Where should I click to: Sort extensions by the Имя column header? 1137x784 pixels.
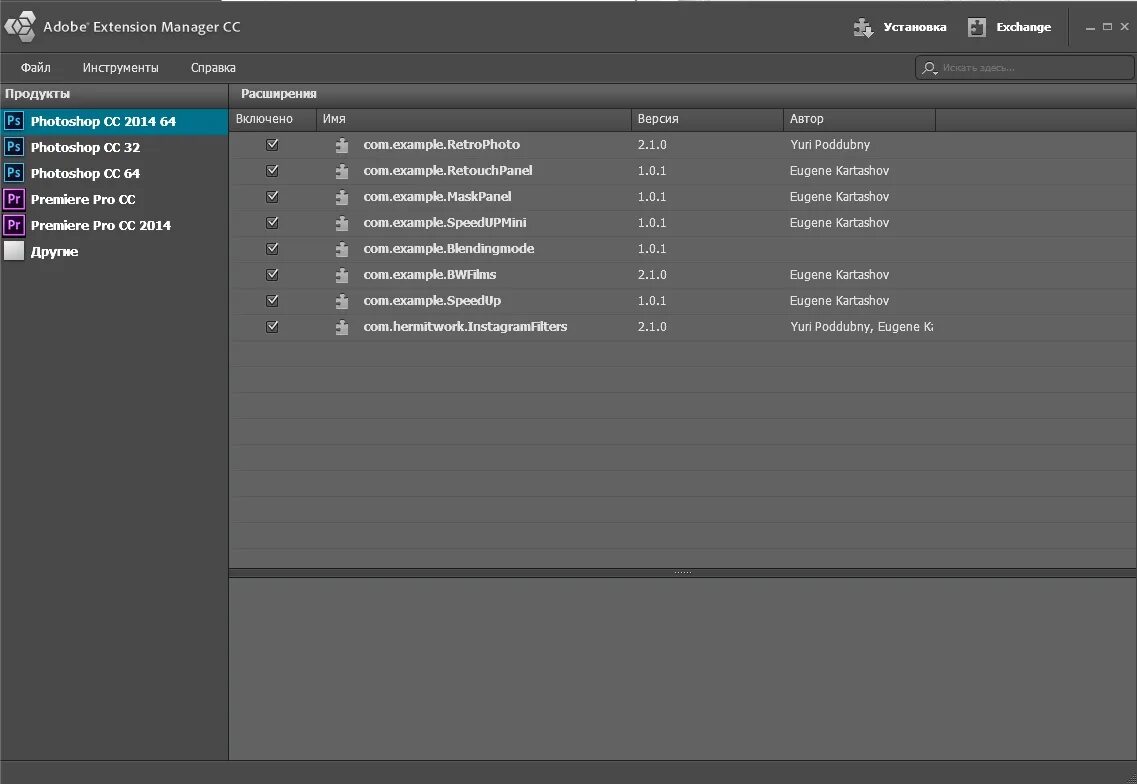pyautogui.click(x=474, y=119)
